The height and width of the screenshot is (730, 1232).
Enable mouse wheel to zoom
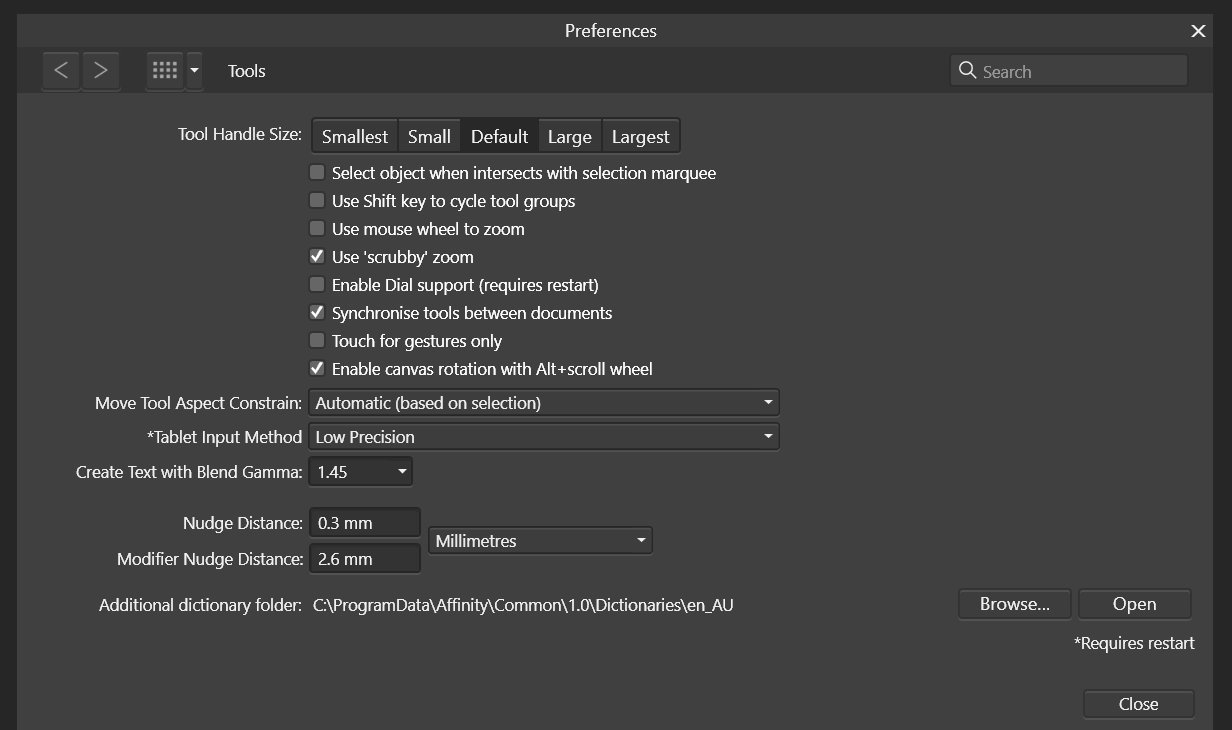[317, 229]
